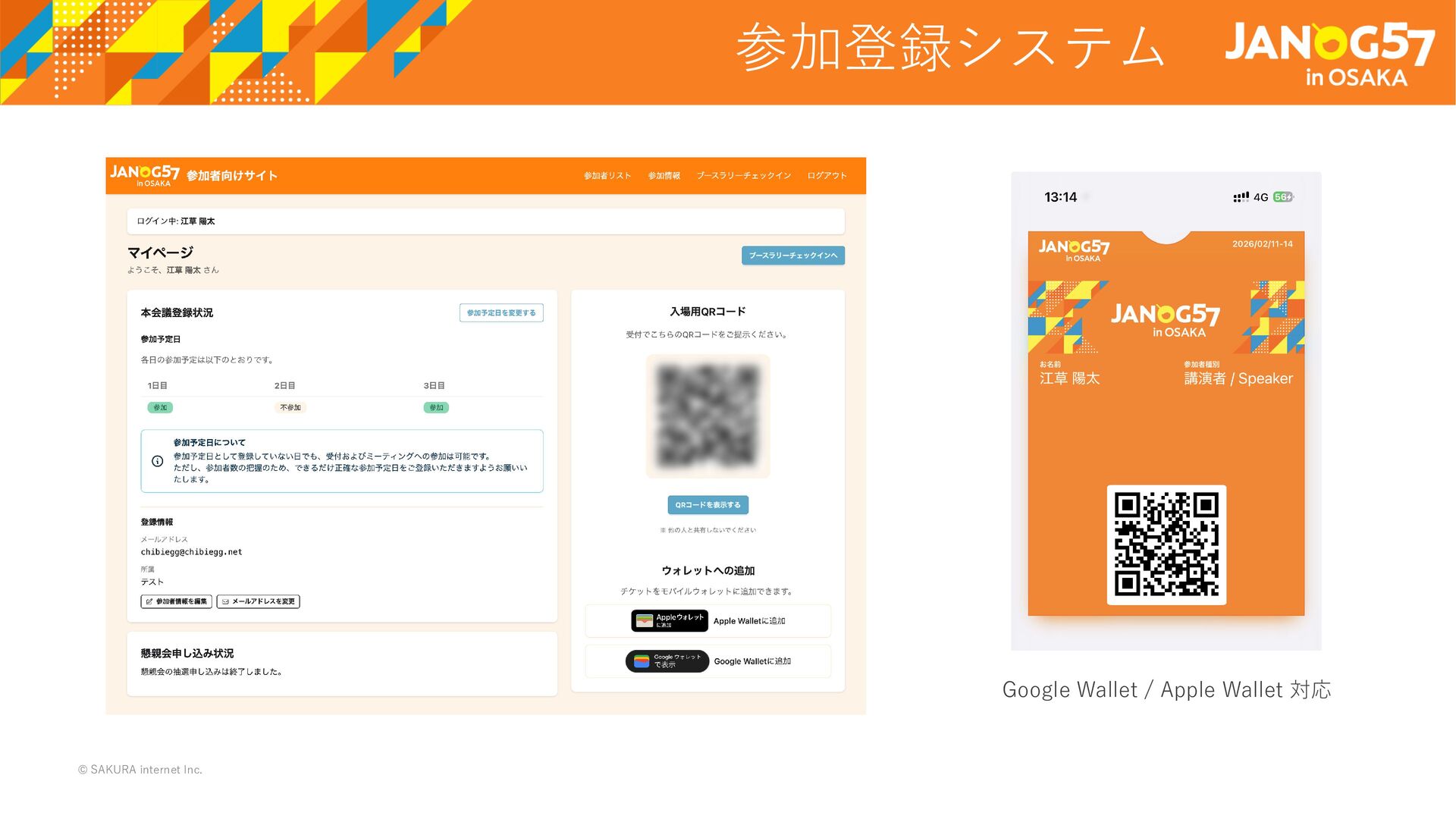This screenshot has width=1456, height=819.
Task: Click the 2日目 不参加 status badge
Action: (290, 407)
